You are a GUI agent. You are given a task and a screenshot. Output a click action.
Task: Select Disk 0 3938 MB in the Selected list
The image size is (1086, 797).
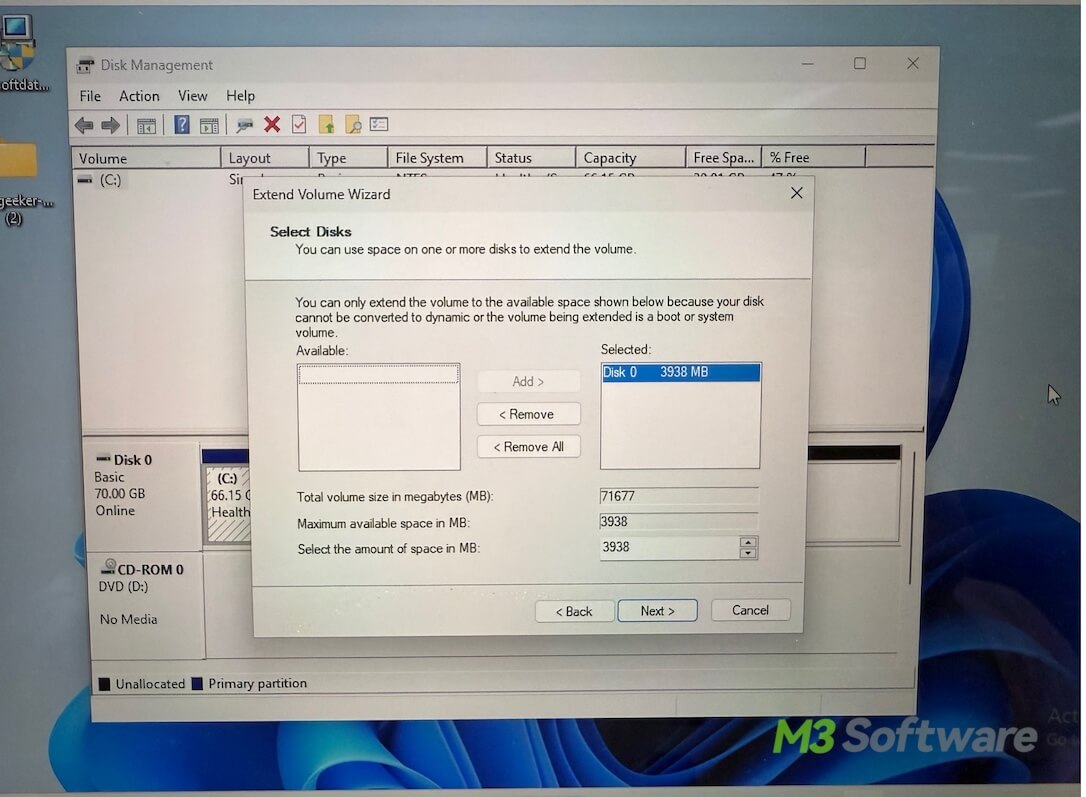(x=681, y=373)
